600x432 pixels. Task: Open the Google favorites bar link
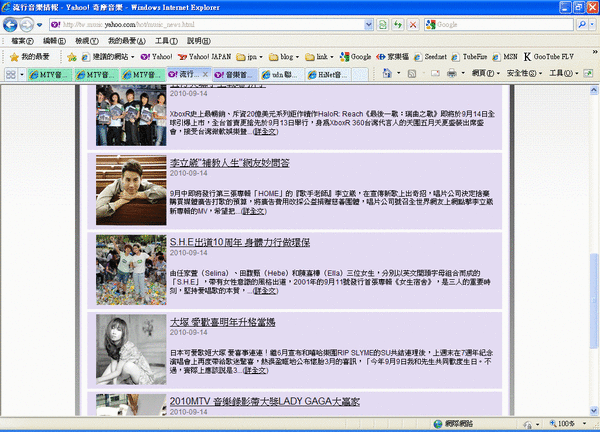(355, 57)
